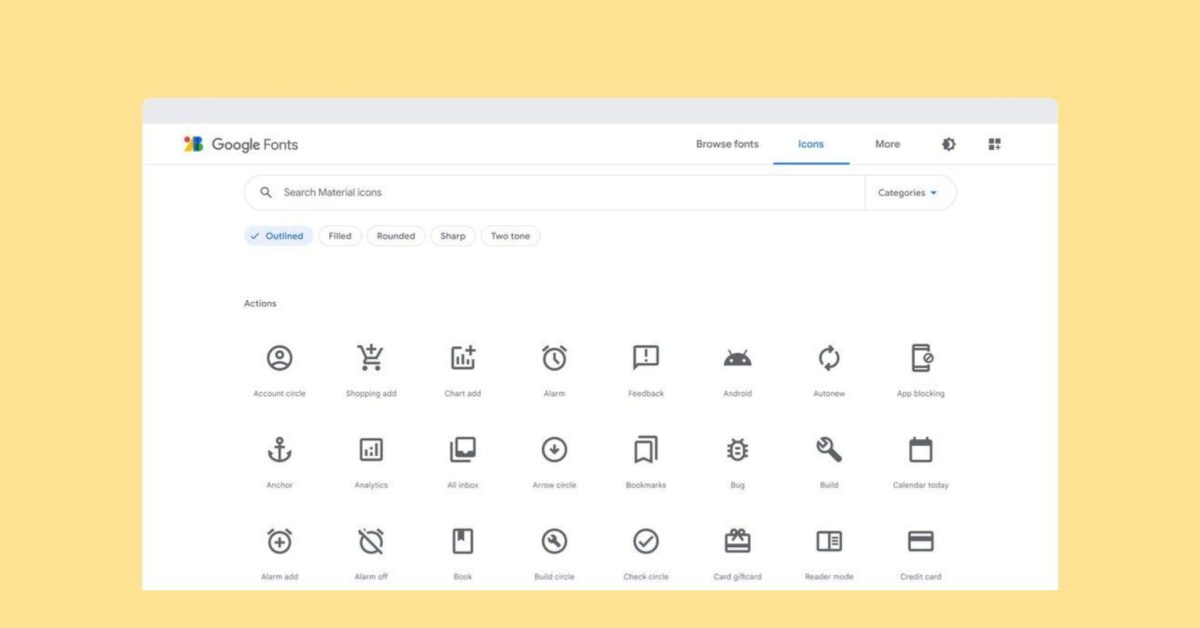This screenshot has width=1200, height=628.
Task: Click the Check circle icon
Action: (x=645, y=541)
